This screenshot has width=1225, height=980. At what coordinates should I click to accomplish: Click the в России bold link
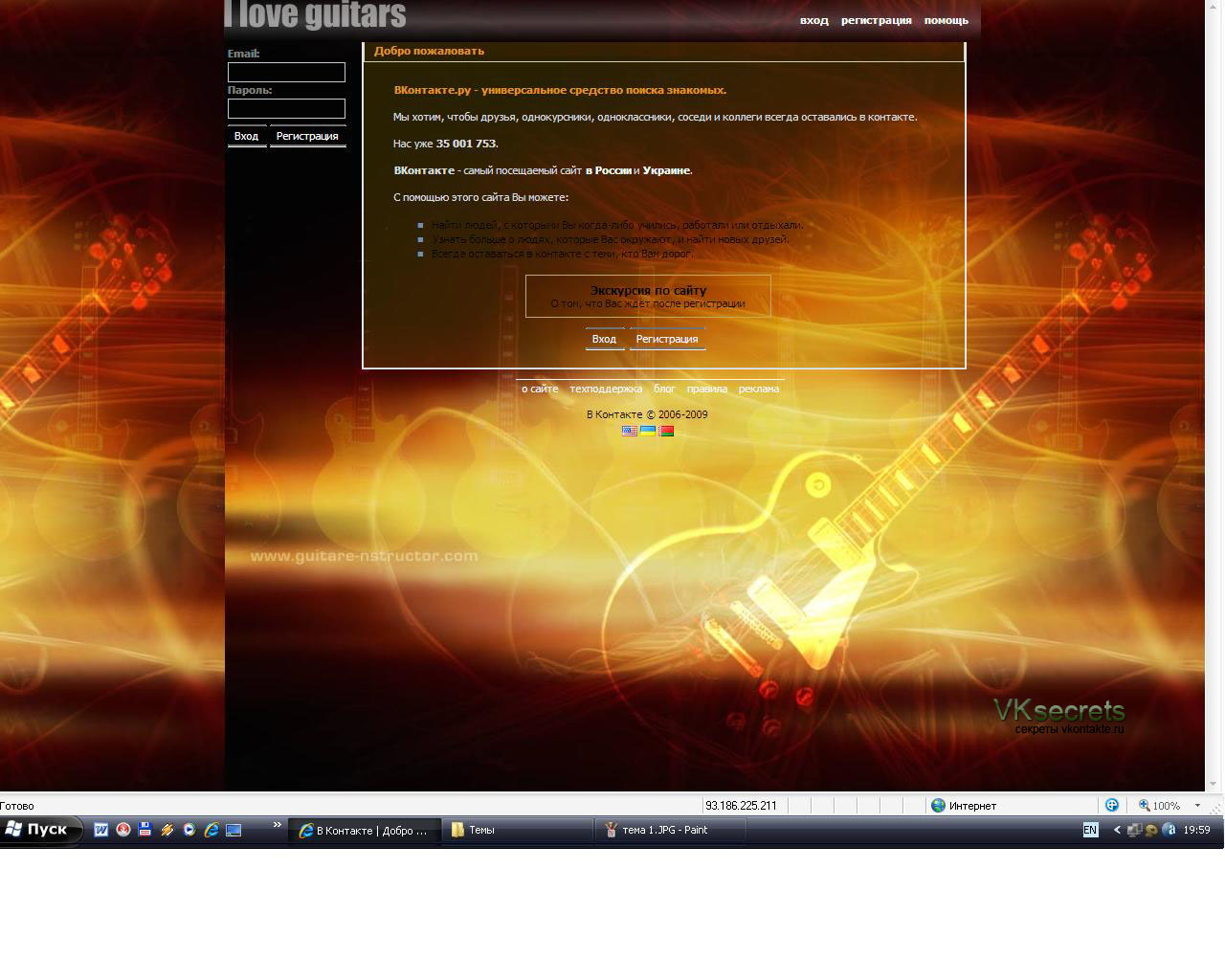[x=609, y=170]
